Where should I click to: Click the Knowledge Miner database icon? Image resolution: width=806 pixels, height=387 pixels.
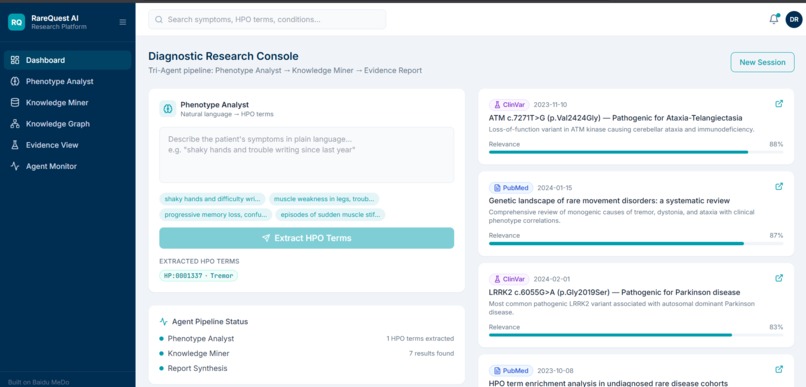click(15, 103)
